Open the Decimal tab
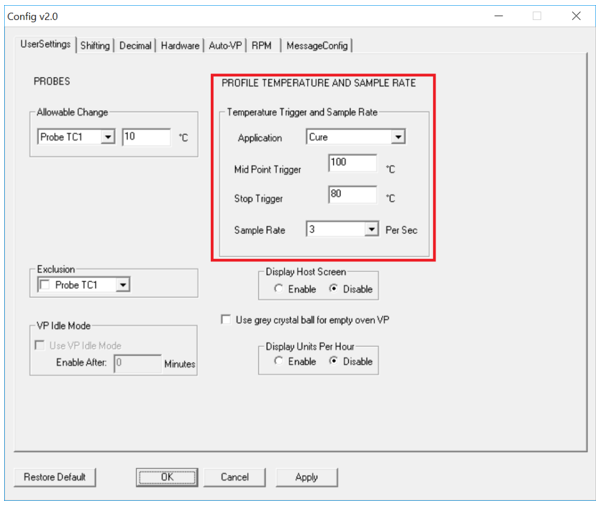600x505 pixels. coord(135,45)
